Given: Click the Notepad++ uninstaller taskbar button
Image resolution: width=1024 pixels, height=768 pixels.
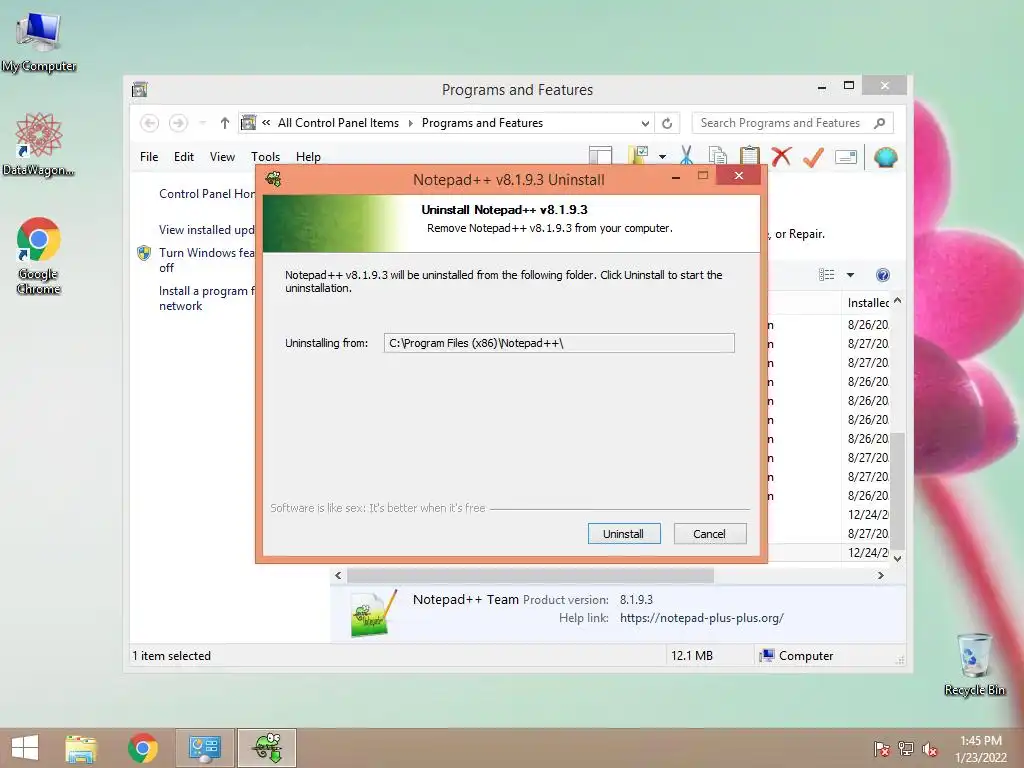Looking at the screenshot, I should click(267, 748).
